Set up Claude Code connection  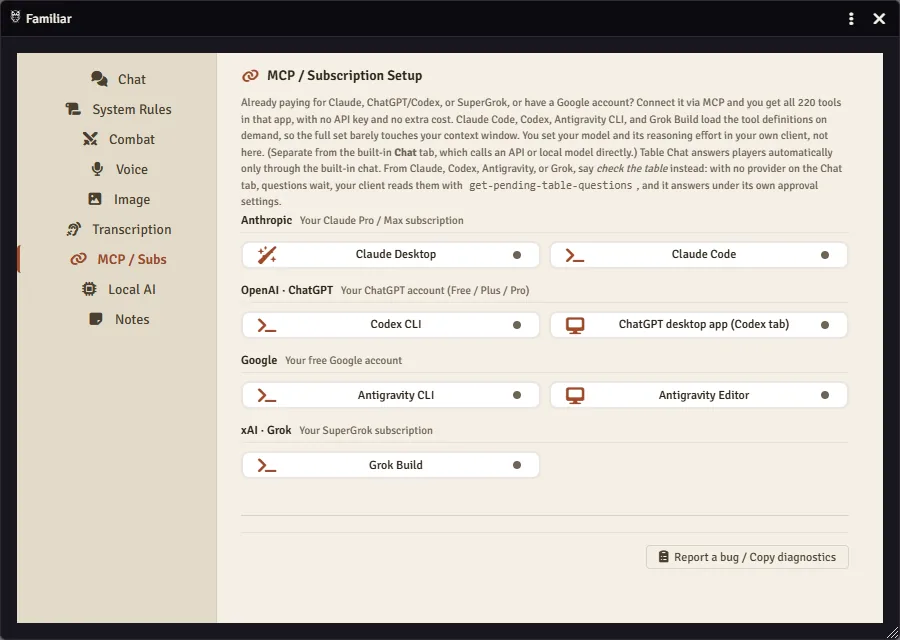click(699, 255)
